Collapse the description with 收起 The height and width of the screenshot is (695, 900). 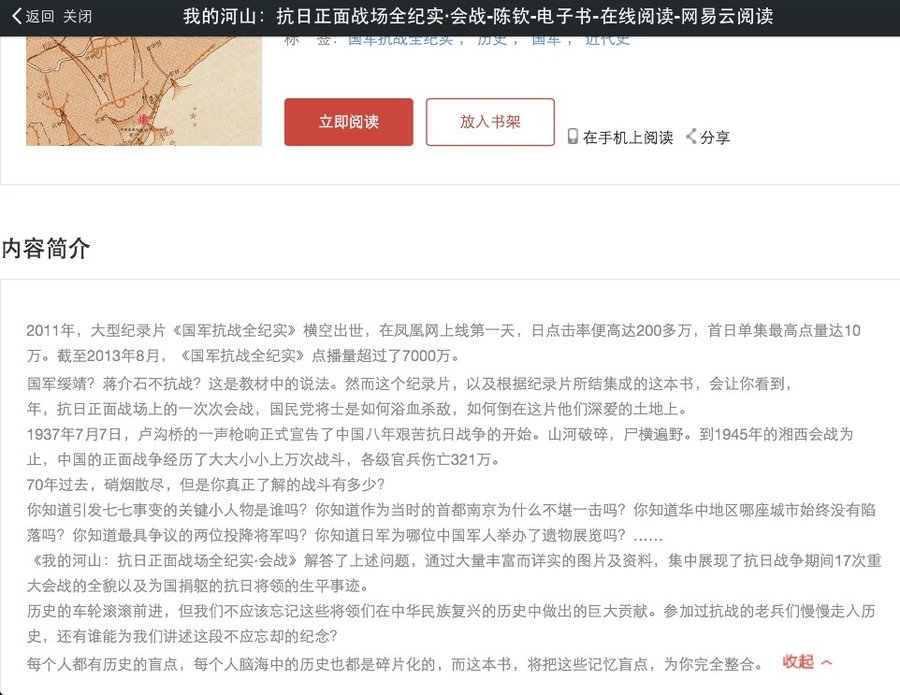tap(807, 662)
